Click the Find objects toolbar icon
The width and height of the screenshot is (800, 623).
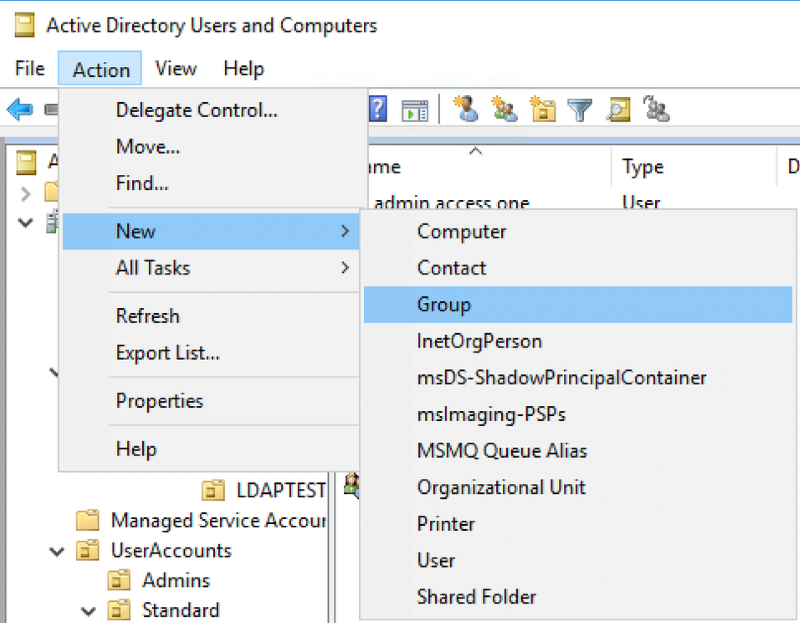[618, 109]
